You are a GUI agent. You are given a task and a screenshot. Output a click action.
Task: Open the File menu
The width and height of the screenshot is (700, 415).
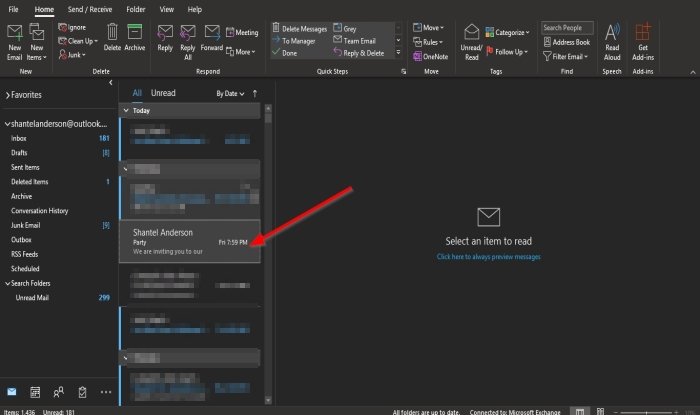pyautogui.click(x=14, y=9)
